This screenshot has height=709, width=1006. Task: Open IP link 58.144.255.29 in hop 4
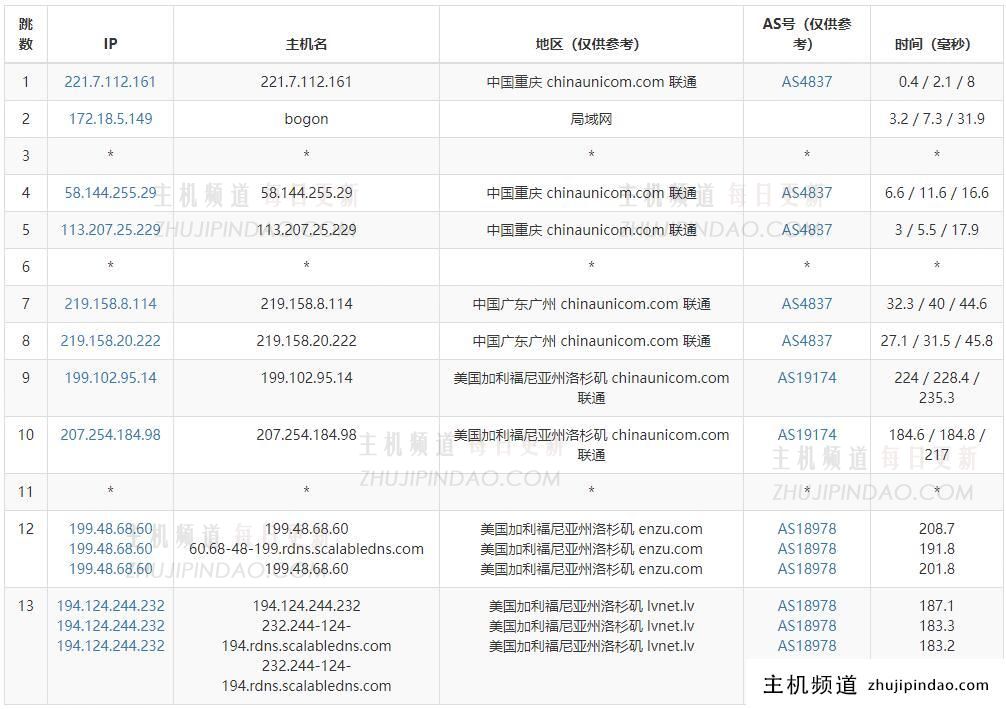[x=110, y=192]
